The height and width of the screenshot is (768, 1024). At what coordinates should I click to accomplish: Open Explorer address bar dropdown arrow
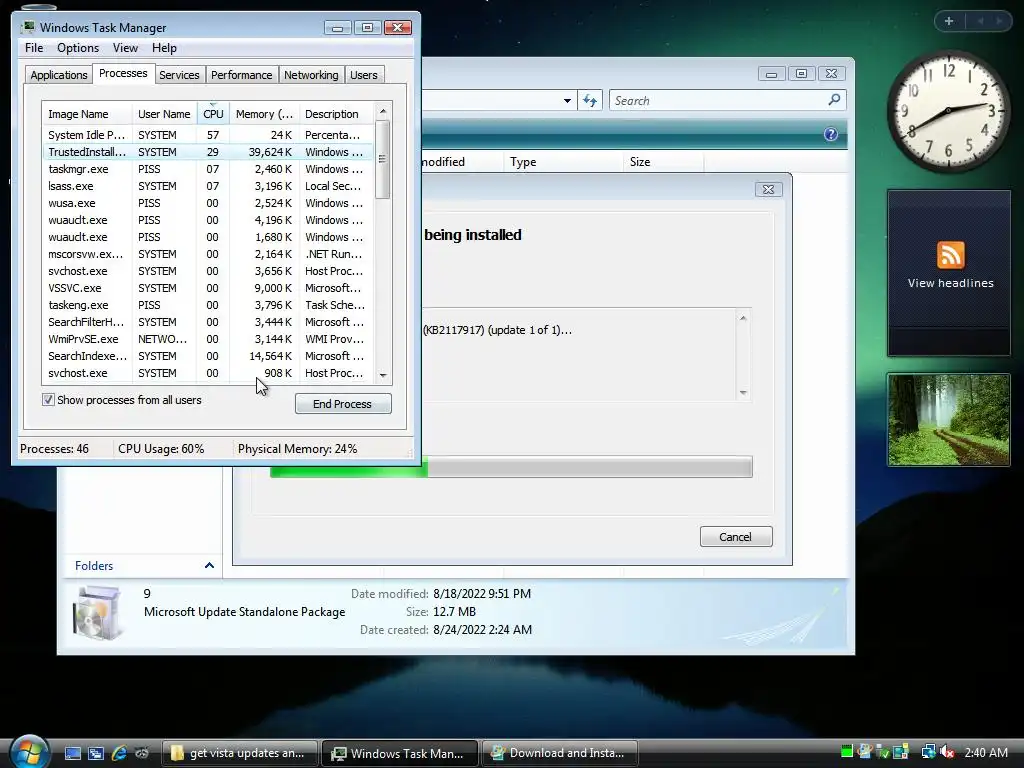click(567, 101)
